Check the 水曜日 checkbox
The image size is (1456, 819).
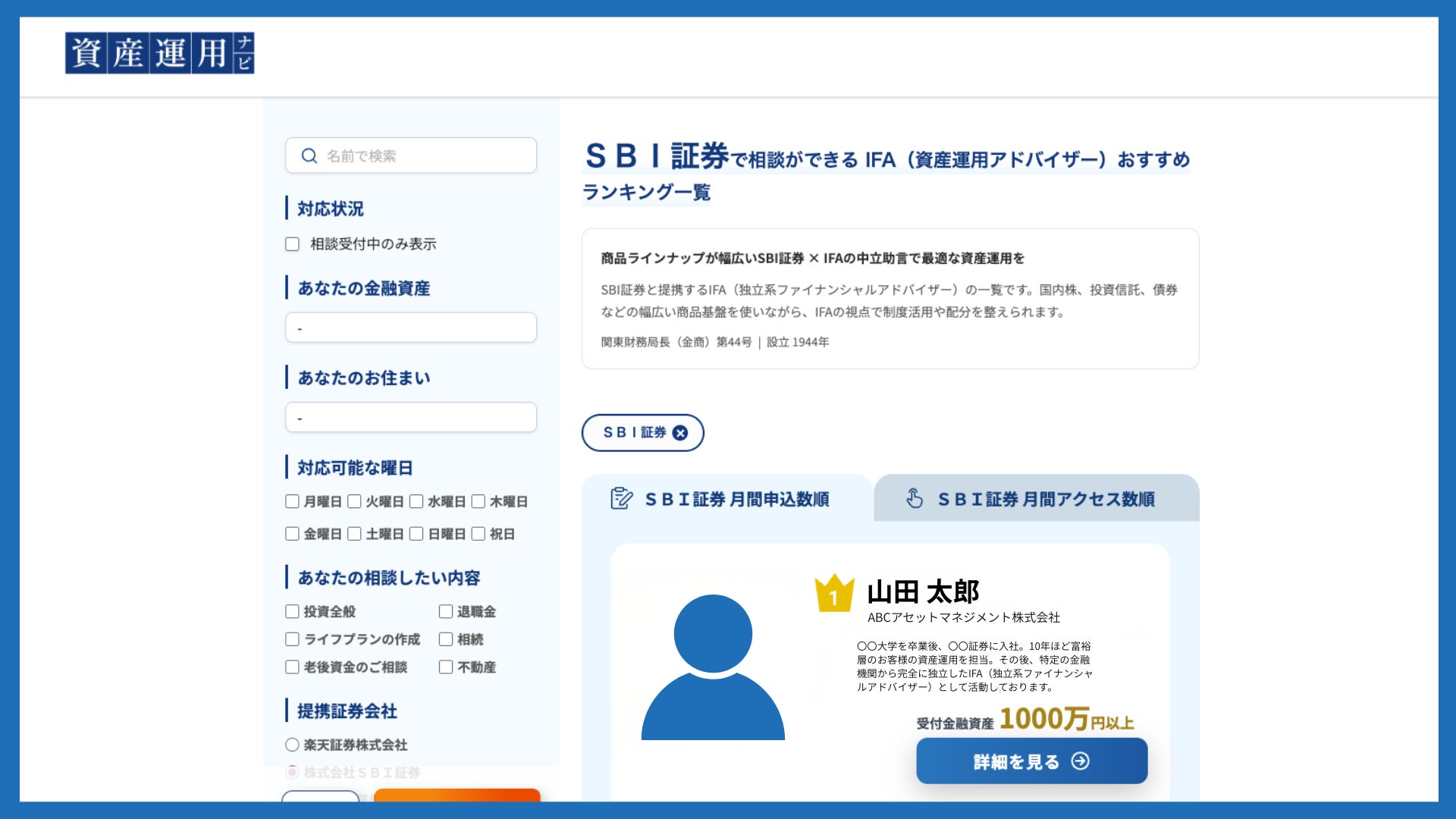[416, 501]
